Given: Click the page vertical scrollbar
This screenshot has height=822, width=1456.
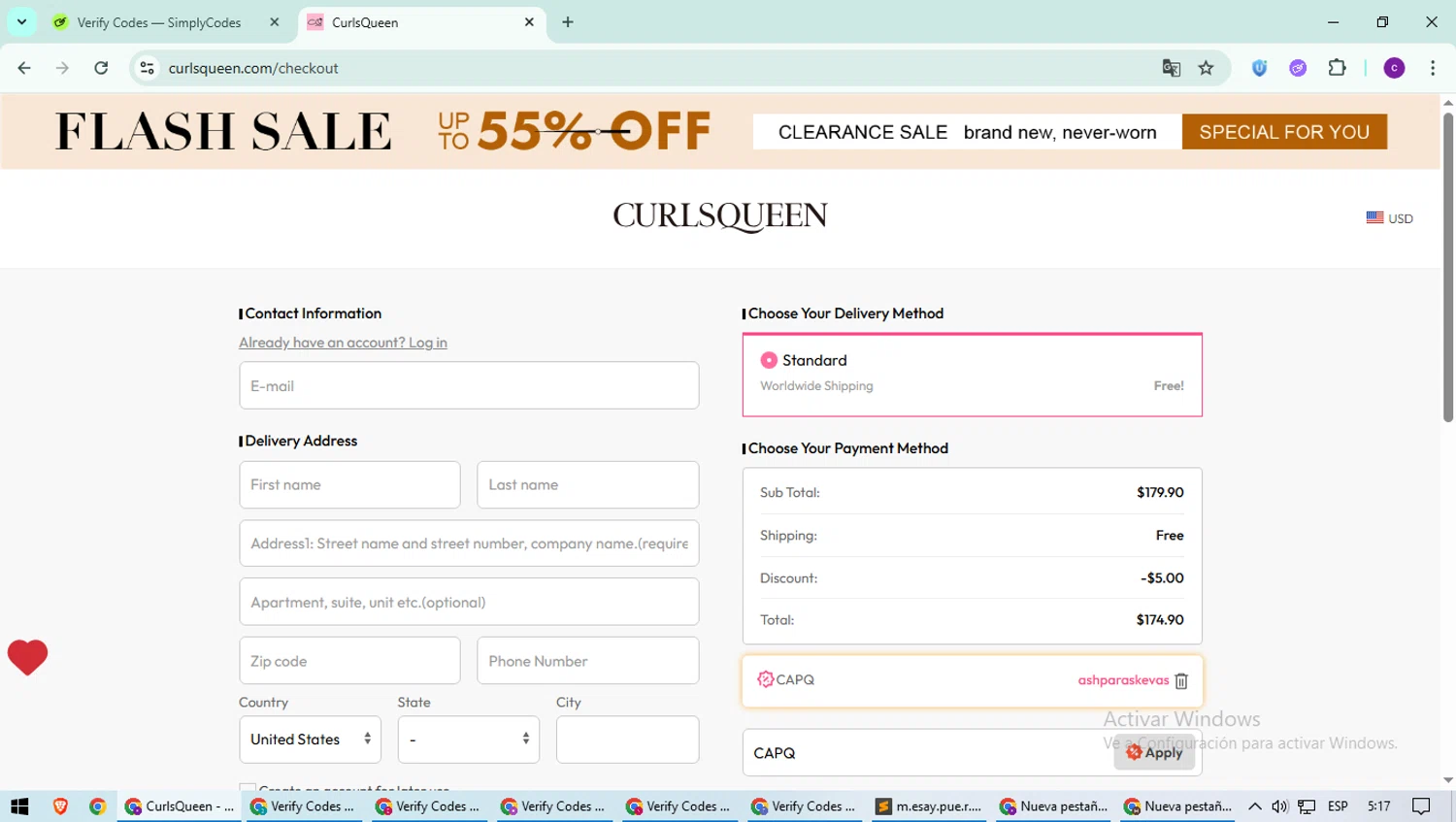Looking at the screenshot, I should click(x=1448, y=267).
